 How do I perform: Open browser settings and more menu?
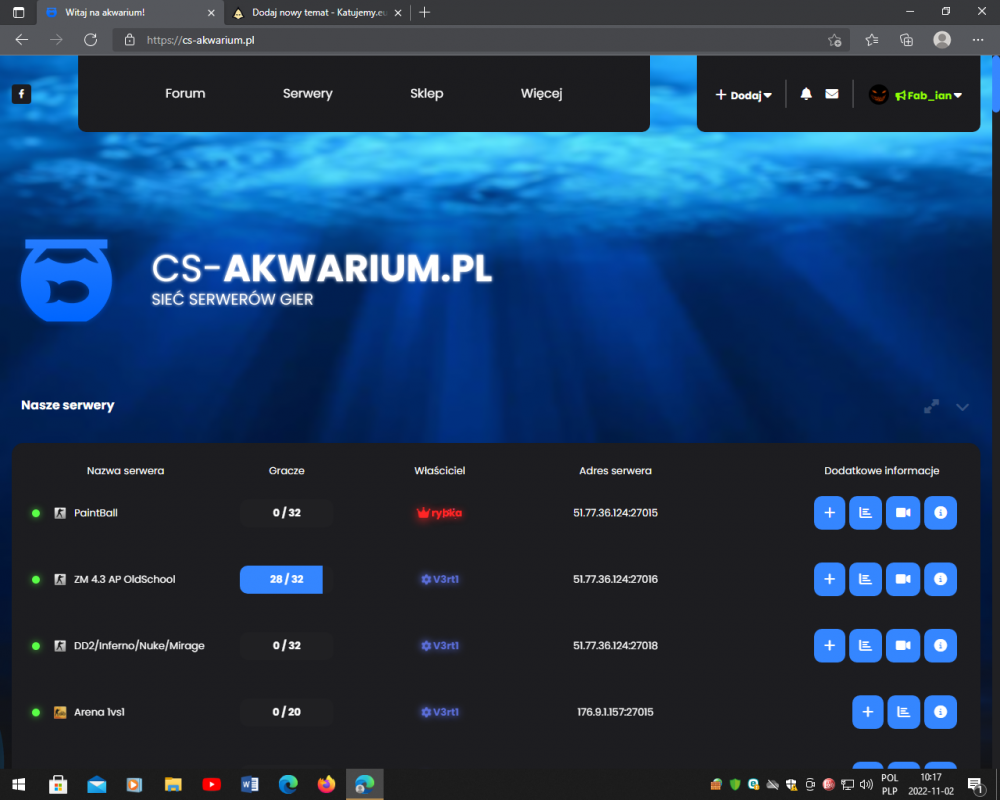(x=978, y=40)
